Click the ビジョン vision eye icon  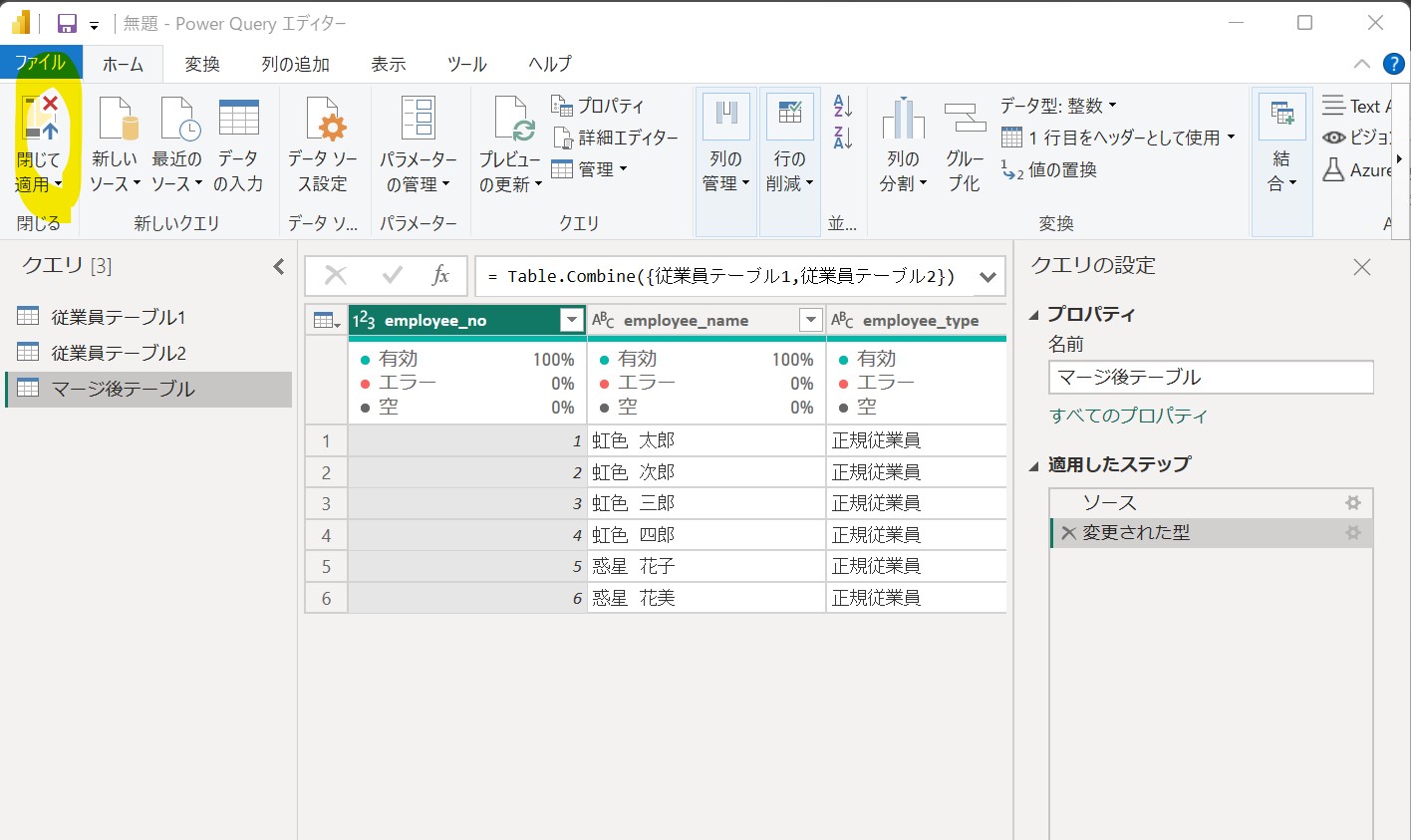coord(1333,138)
